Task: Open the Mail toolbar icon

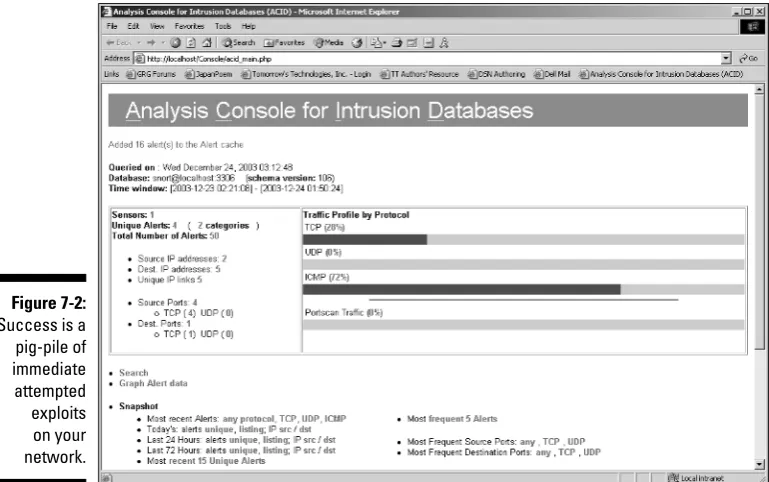Action: click(x=376, y=43)
